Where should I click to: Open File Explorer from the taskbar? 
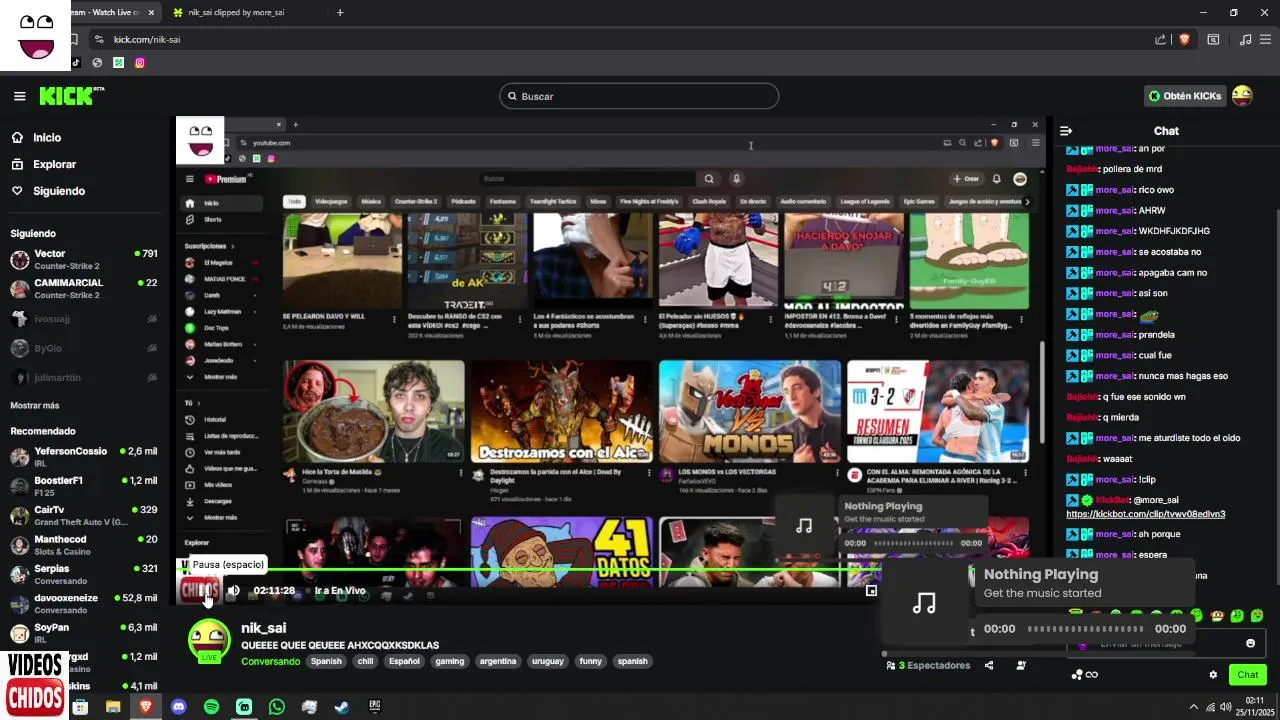pos(113,707)
